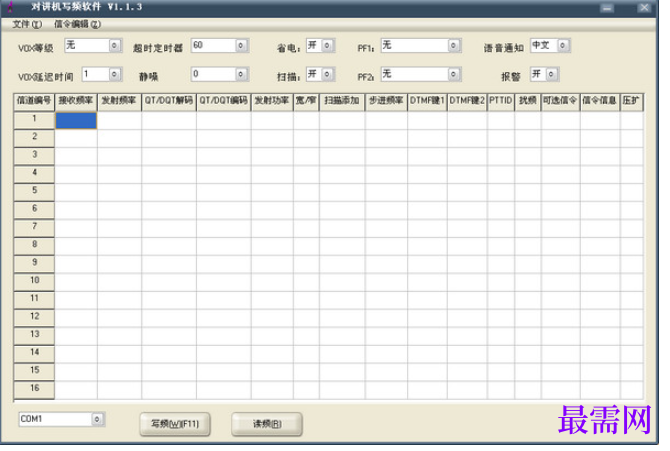Click the 发射功率 column header
The width and height of the screenshot is (670, 451).
[x=272, y=101]
